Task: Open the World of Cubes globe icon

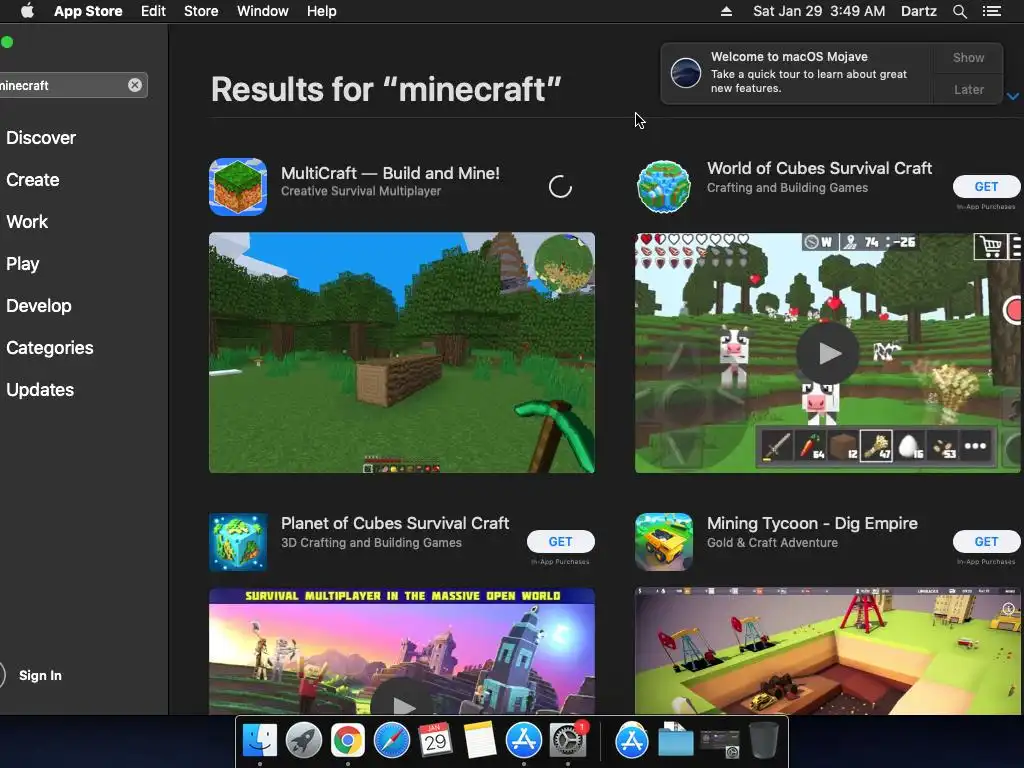Action: (x=664, y=187)
